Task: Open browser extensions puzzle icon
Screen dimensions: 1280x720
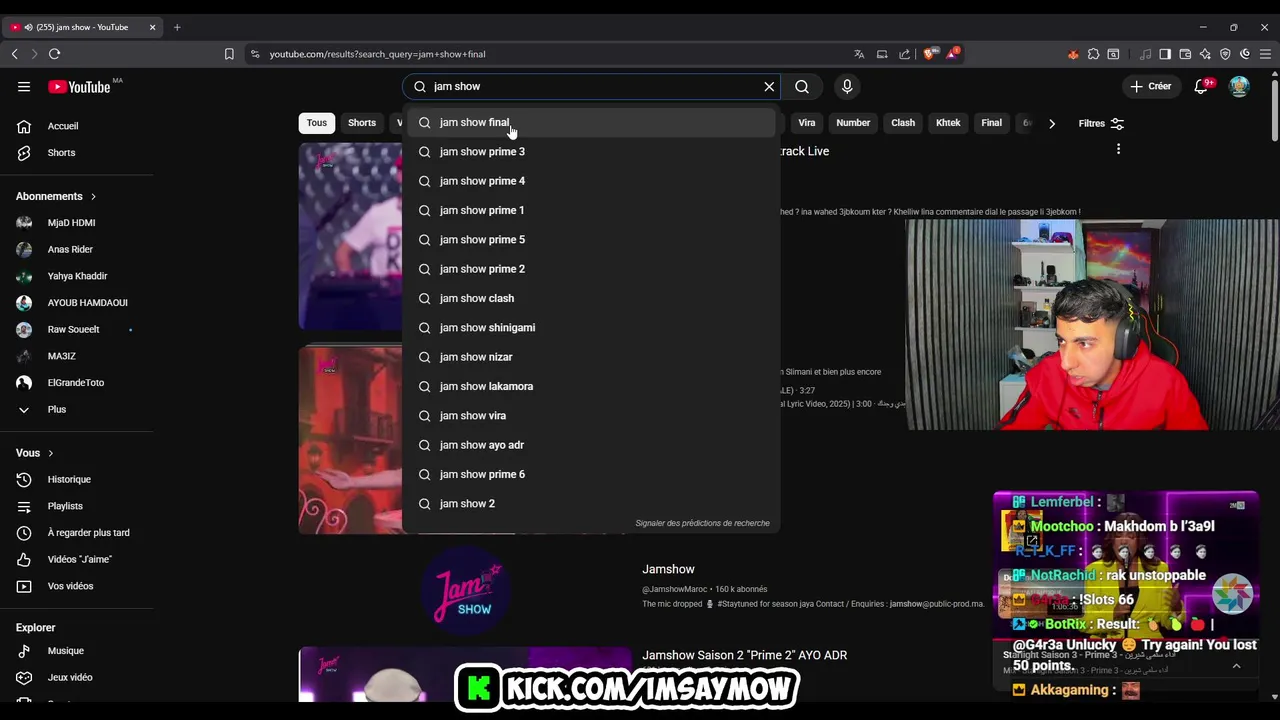Action: click(1093, 54)
